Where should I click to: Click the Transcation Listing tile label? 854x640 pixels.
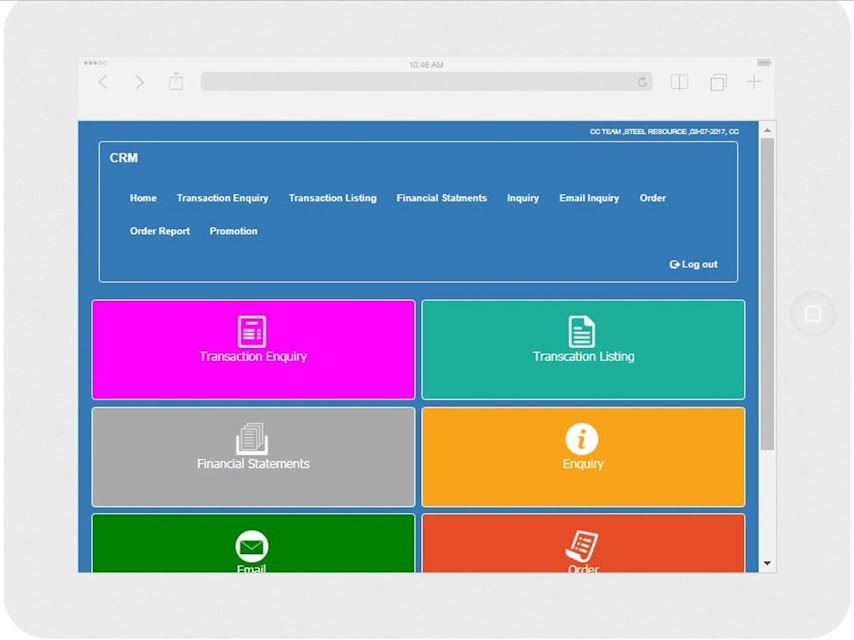click(583, 356)
